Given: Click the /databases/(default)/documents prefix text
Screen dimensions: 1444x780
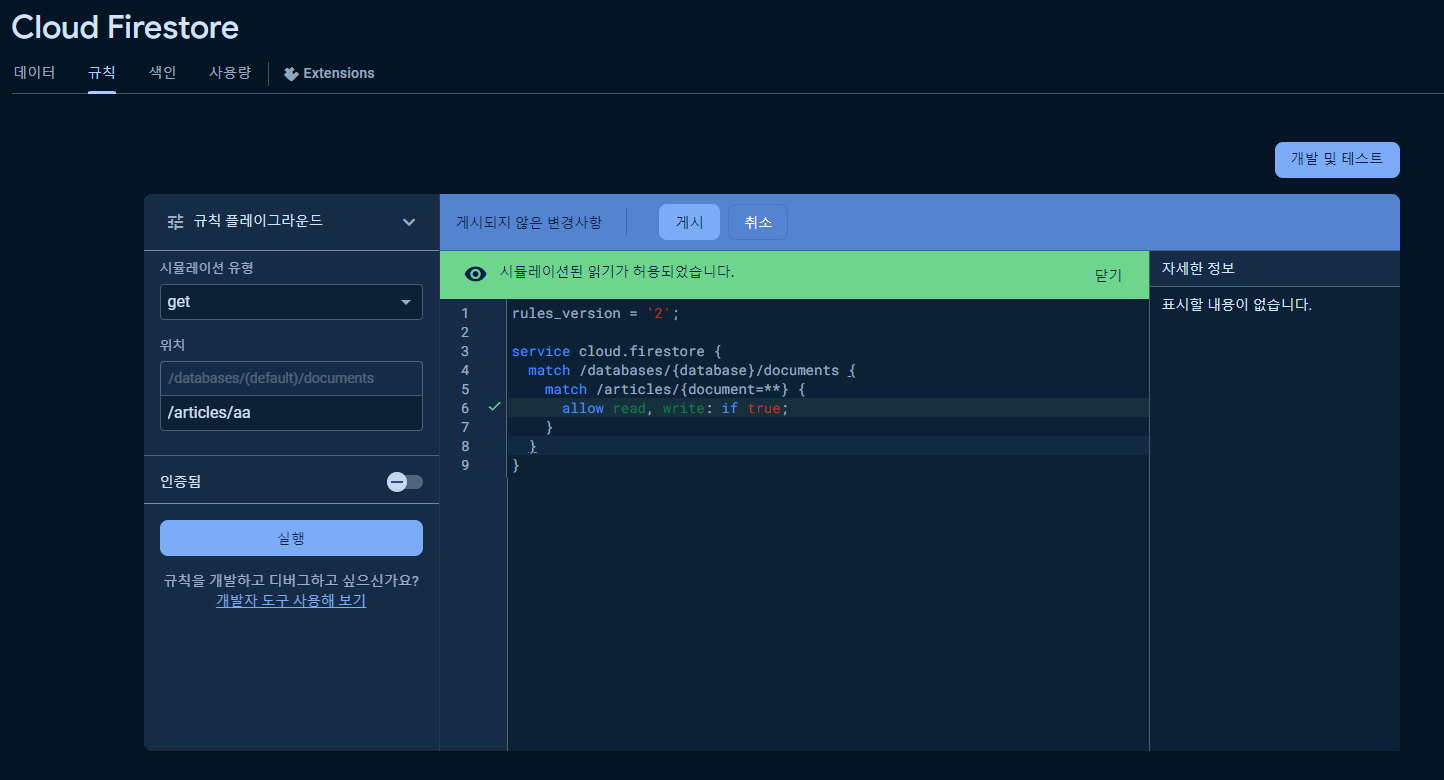Looking at the screenshot, I should [x=271, y=378].
